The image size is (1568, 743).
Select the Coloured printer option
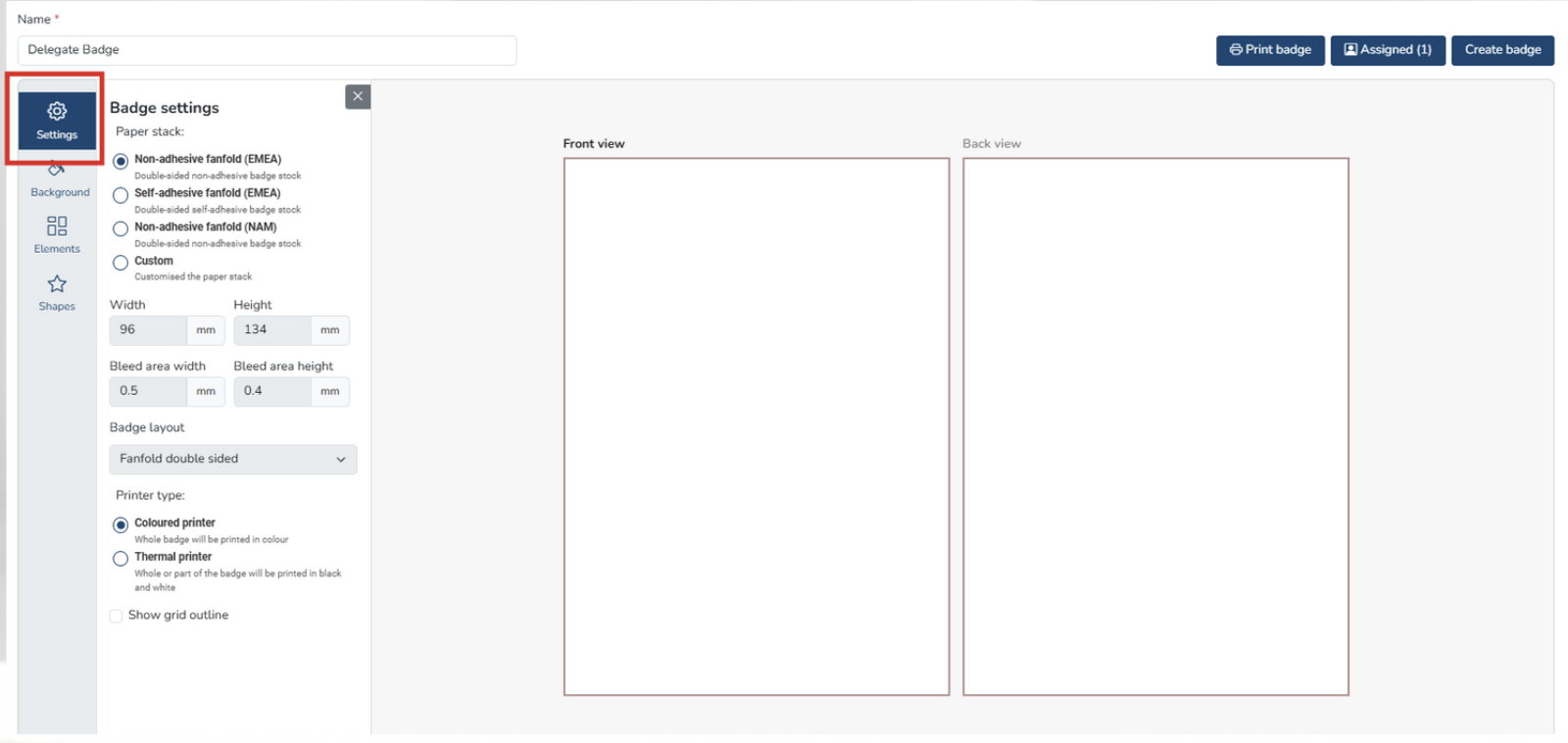click(x=121, y=524)
